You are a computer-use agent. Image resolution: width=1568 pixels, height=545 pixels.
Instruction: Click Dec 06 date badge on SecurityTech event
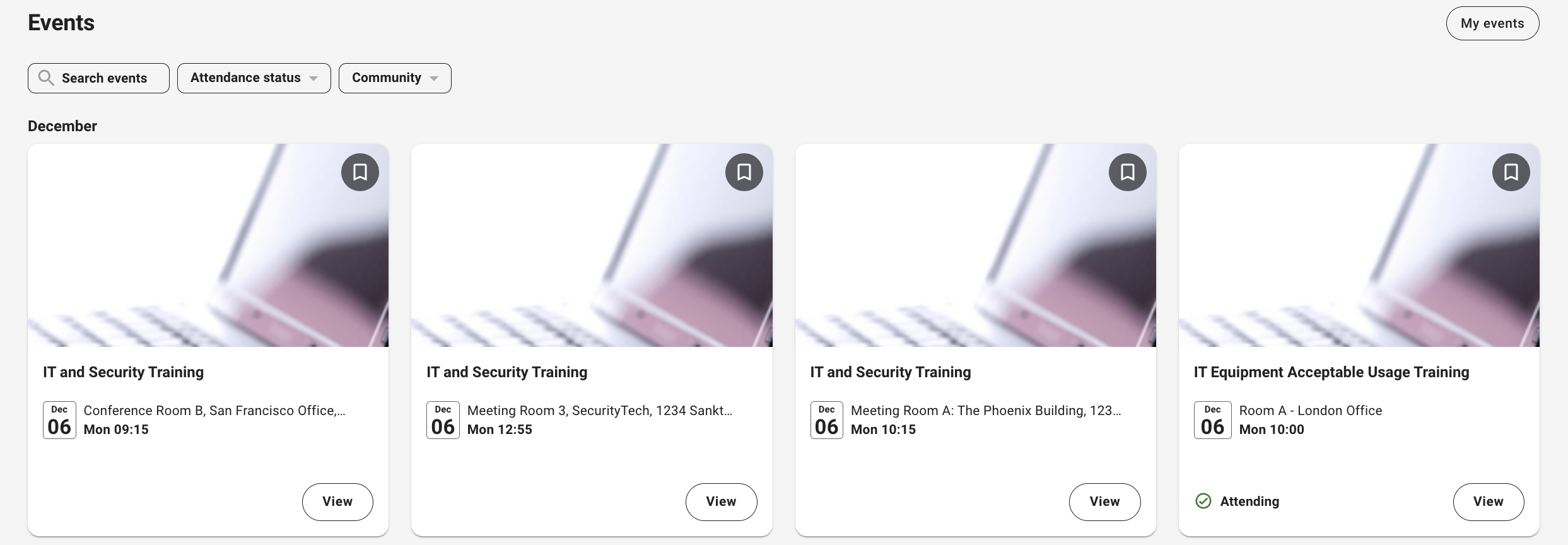click(443, 420)
